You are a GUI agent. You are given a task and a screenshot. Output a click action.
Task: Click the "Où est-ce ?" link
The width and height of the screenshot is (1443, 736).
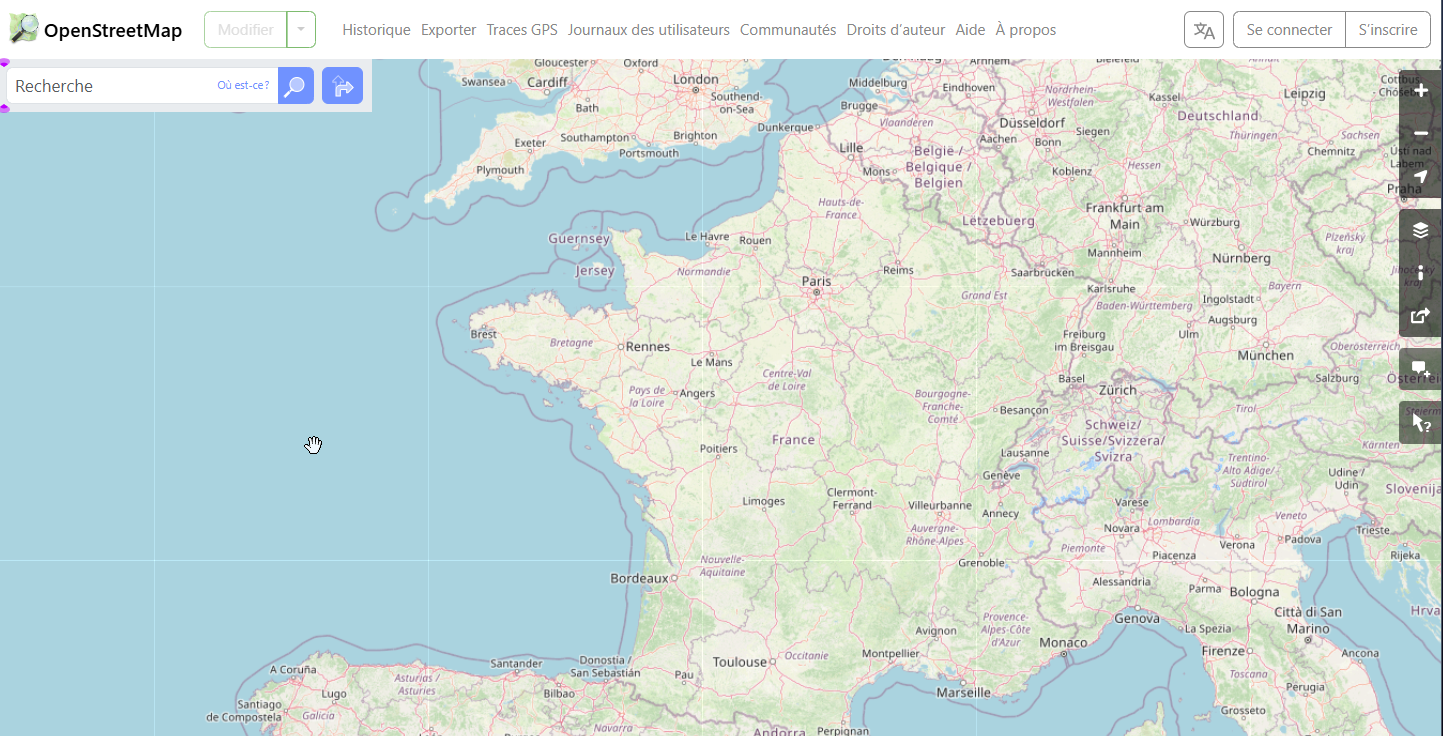click(x=243, y=86)
